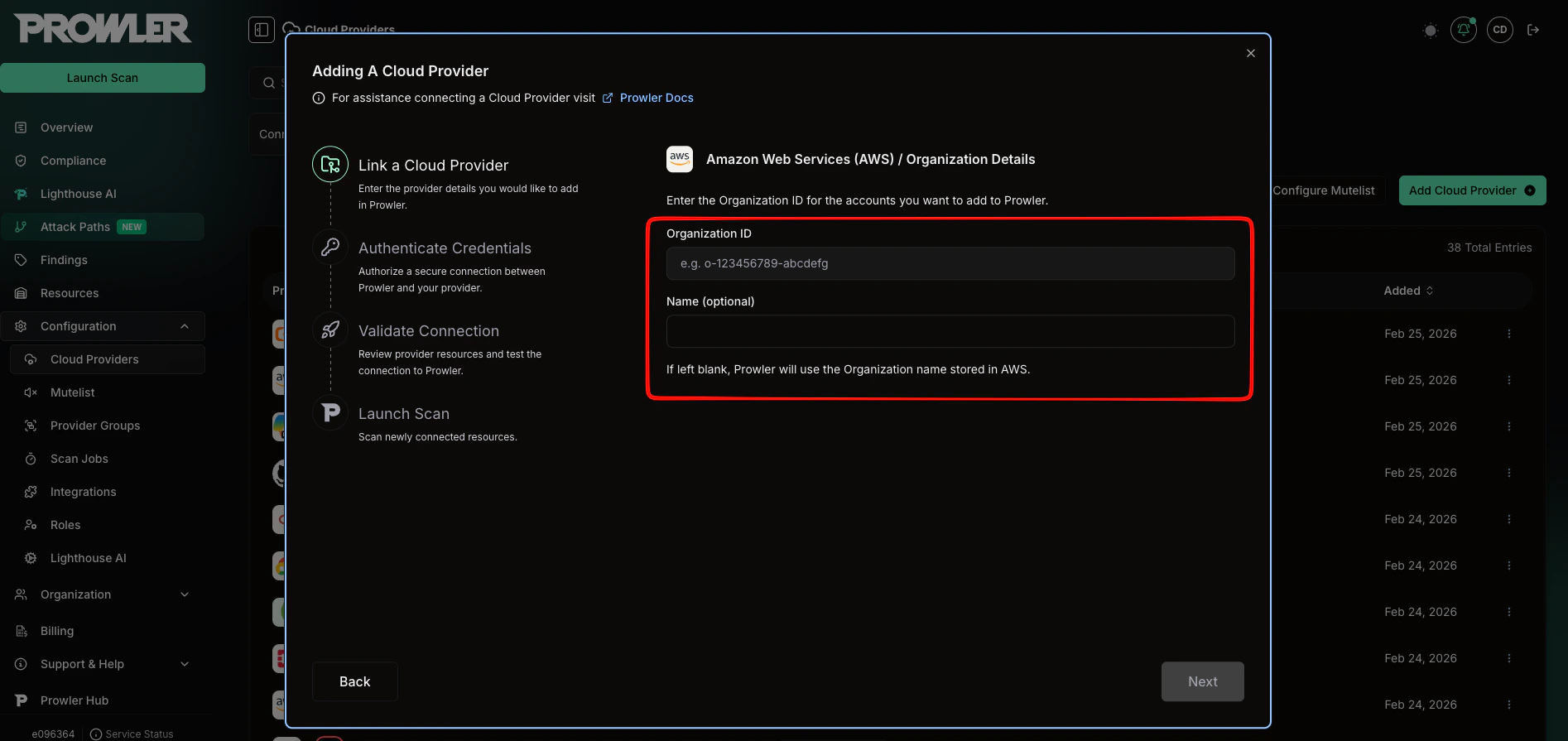Click the Roles user icon
Screen dimensions: 1568x741
tap(31, 525)
